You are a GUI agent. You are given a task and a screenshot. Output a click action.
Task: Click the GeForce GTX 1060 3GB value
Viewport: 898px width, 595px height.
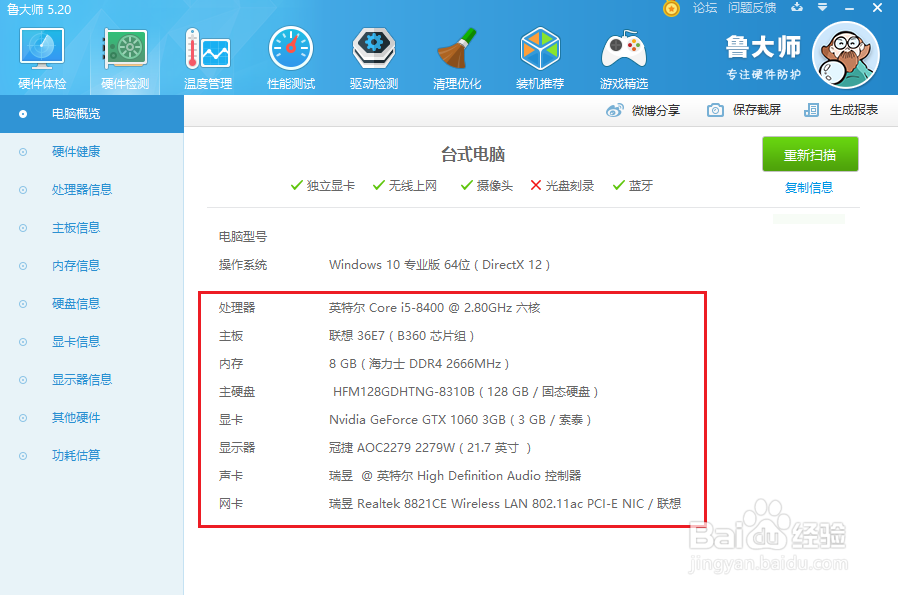click(x=460, y=420)
